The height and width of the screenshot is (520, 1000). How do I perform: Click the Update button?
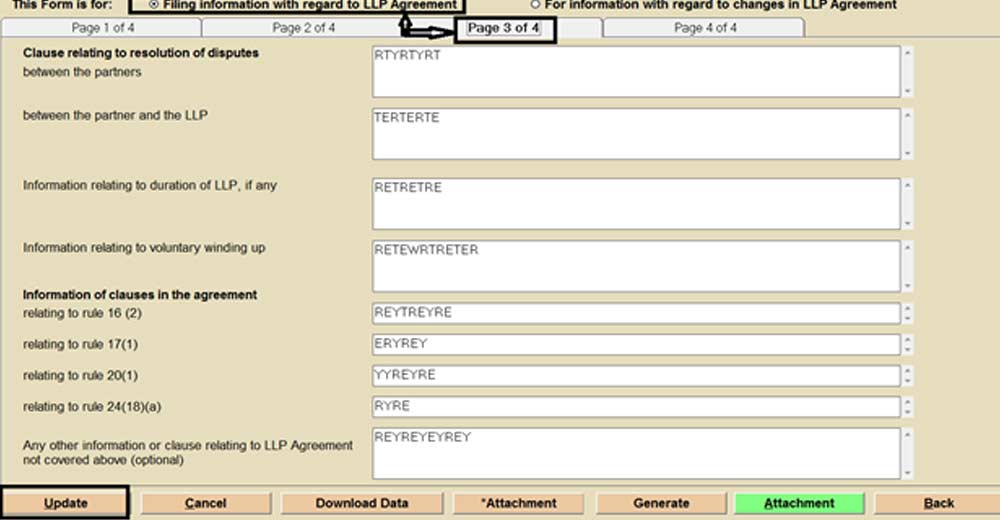tap(65, 503)
